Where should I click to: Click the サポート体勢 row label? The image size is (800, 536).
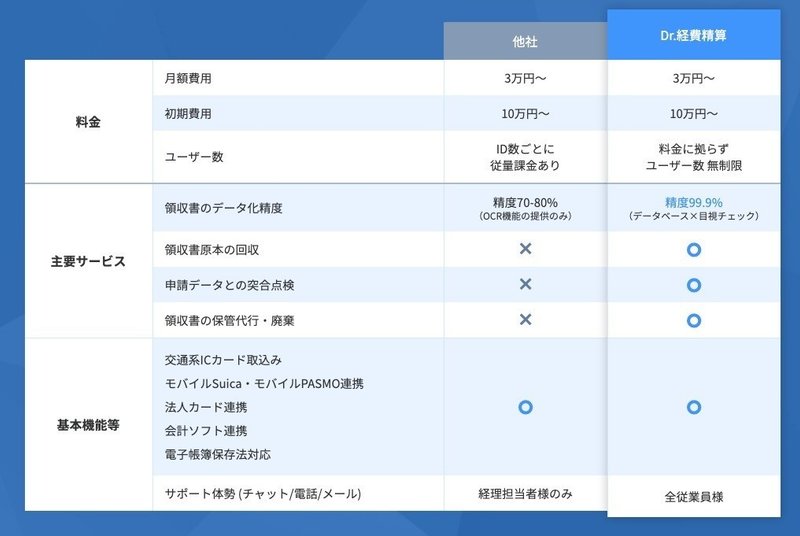(263, 494)
